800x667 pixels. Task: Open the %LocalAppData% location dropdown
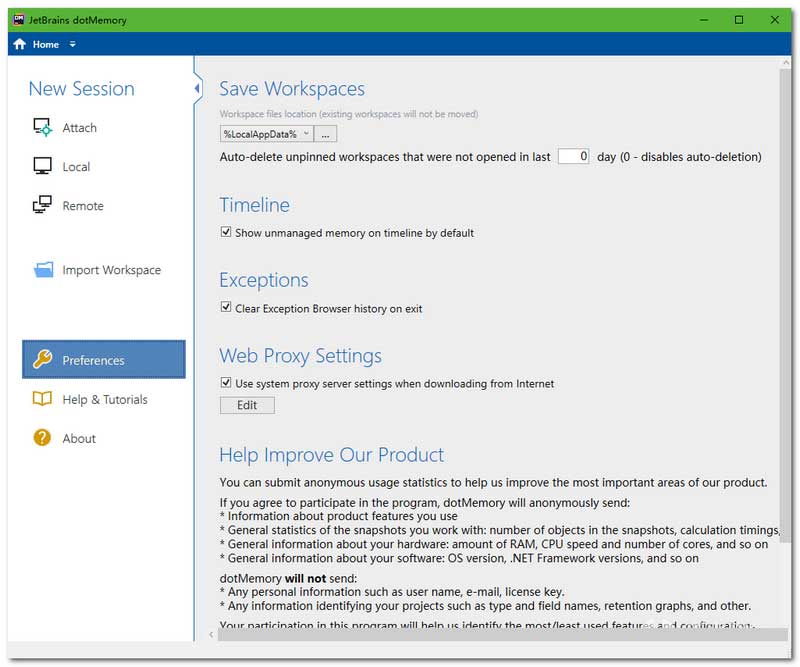(x=266, y=134)
